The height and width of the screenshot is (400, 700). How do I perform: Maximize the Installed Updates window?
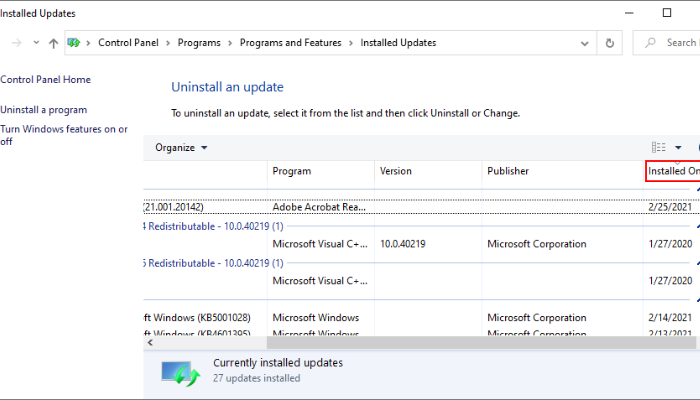667,13
